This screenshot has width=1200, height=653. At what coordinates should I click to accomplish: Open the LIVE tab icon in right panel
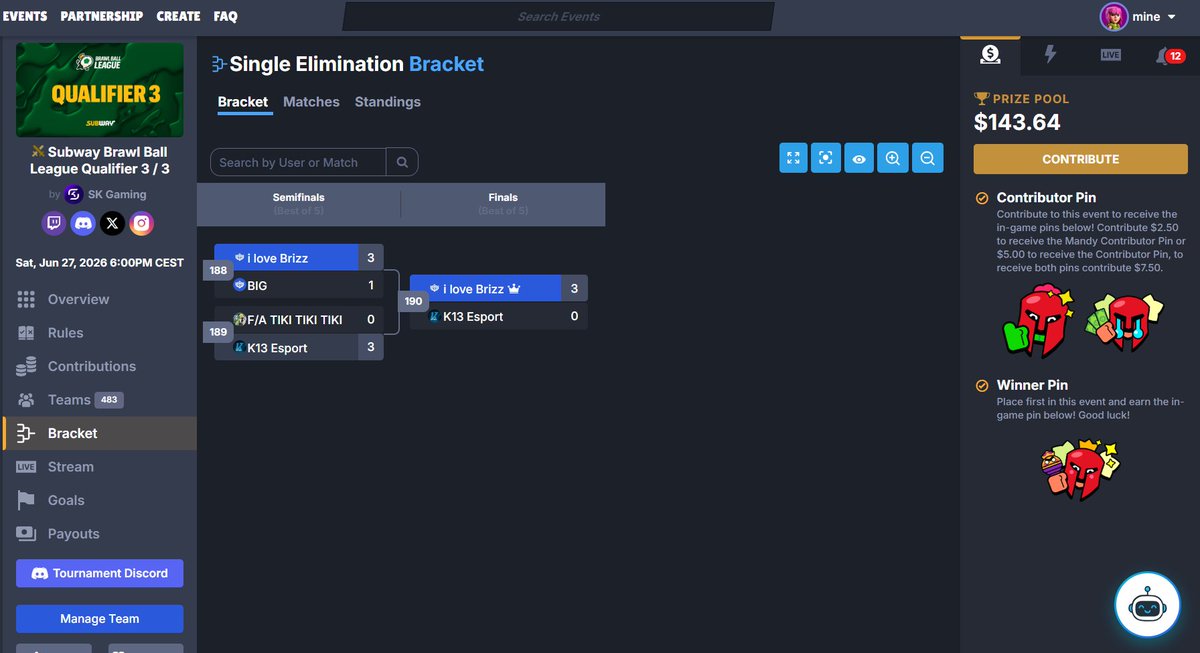click(1110, 55)
